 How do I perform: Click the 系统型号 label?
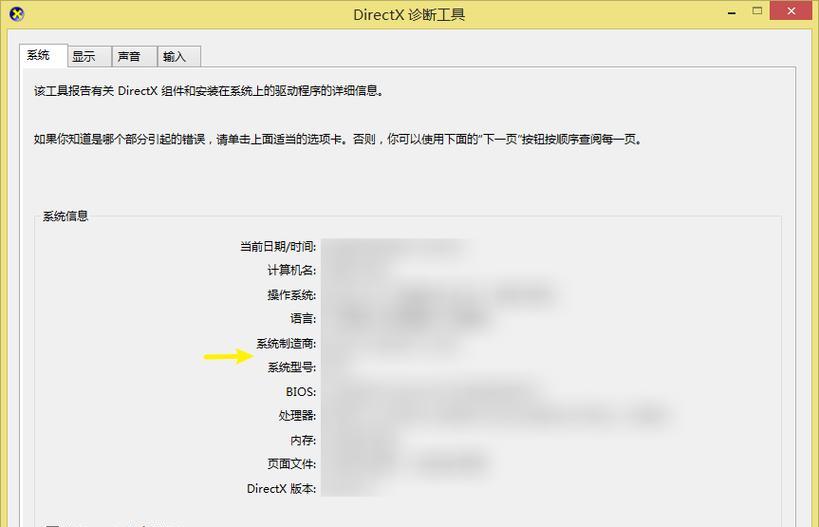(x=291, y=368)
